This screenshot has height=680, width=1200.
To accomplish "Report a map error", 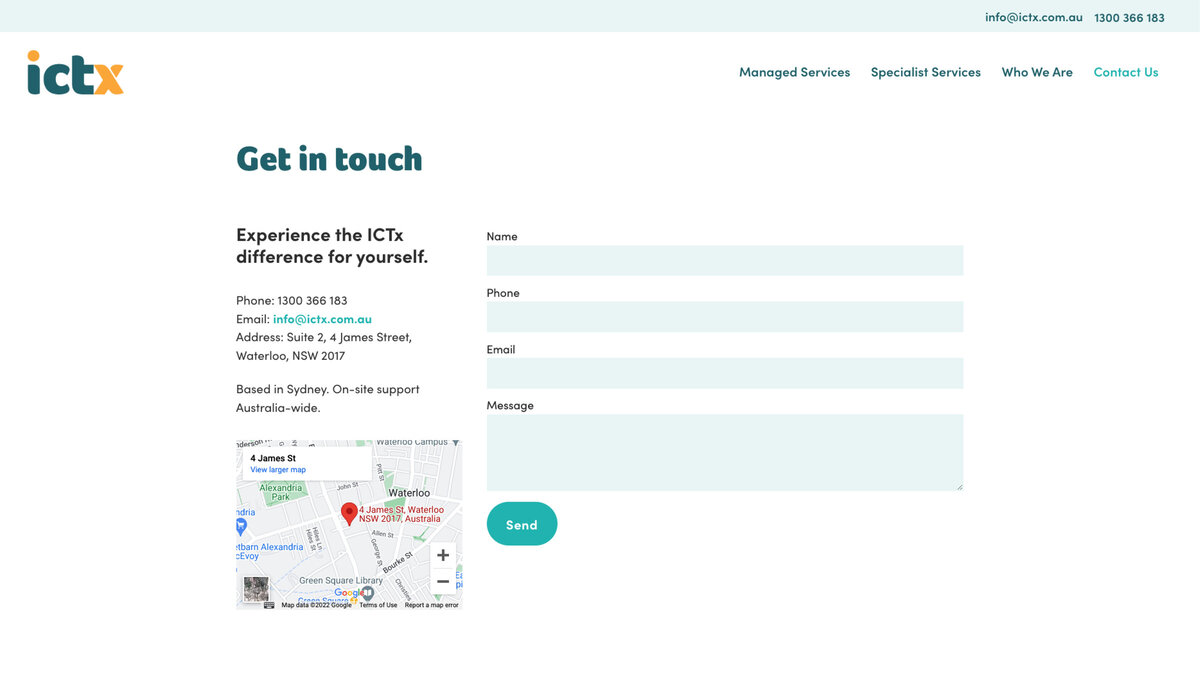I will point(431,605).
